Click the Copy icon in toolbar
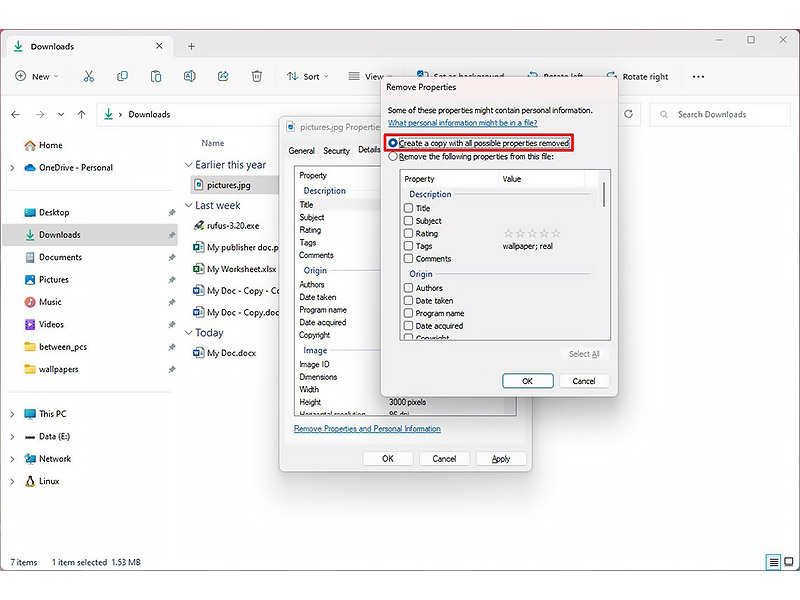Viewport: 800px width, 600px height. pos(122,77)
